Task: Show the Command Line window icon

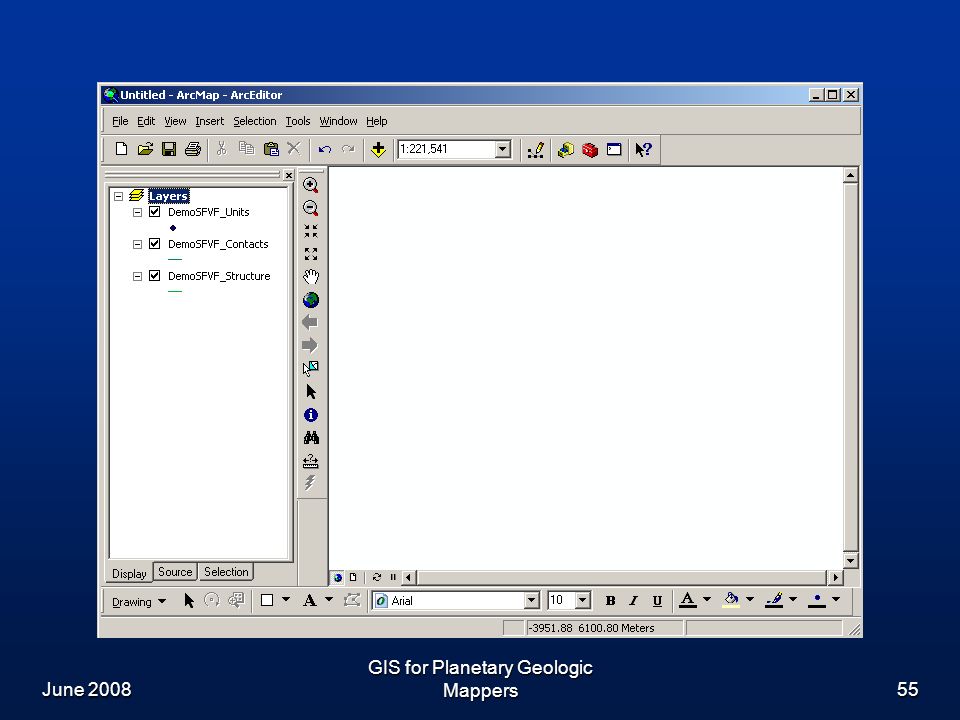Action: pyautogui.click(x=614, y=149)
